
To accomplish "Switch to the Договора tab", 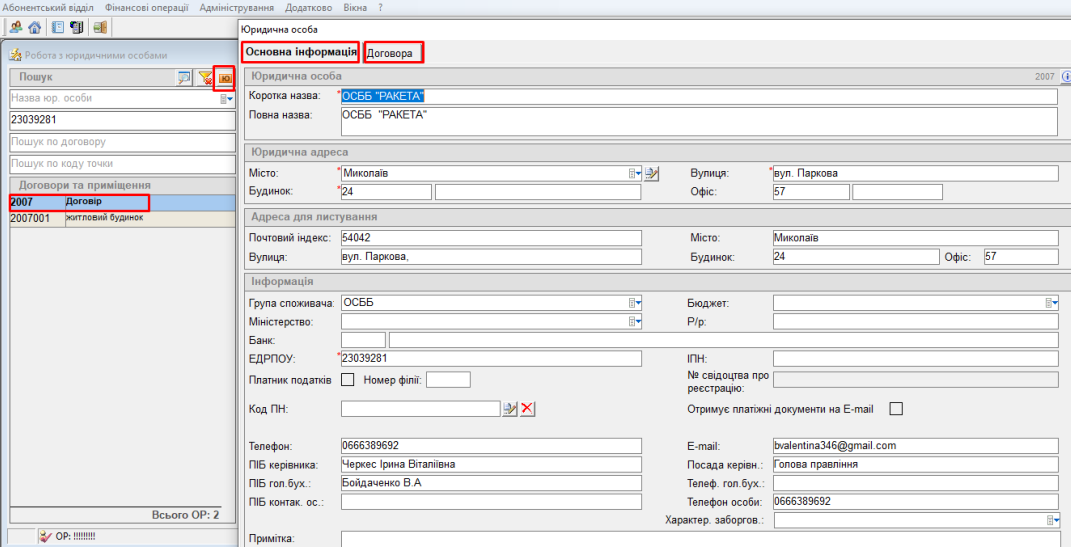I will (x=393, y=53).
